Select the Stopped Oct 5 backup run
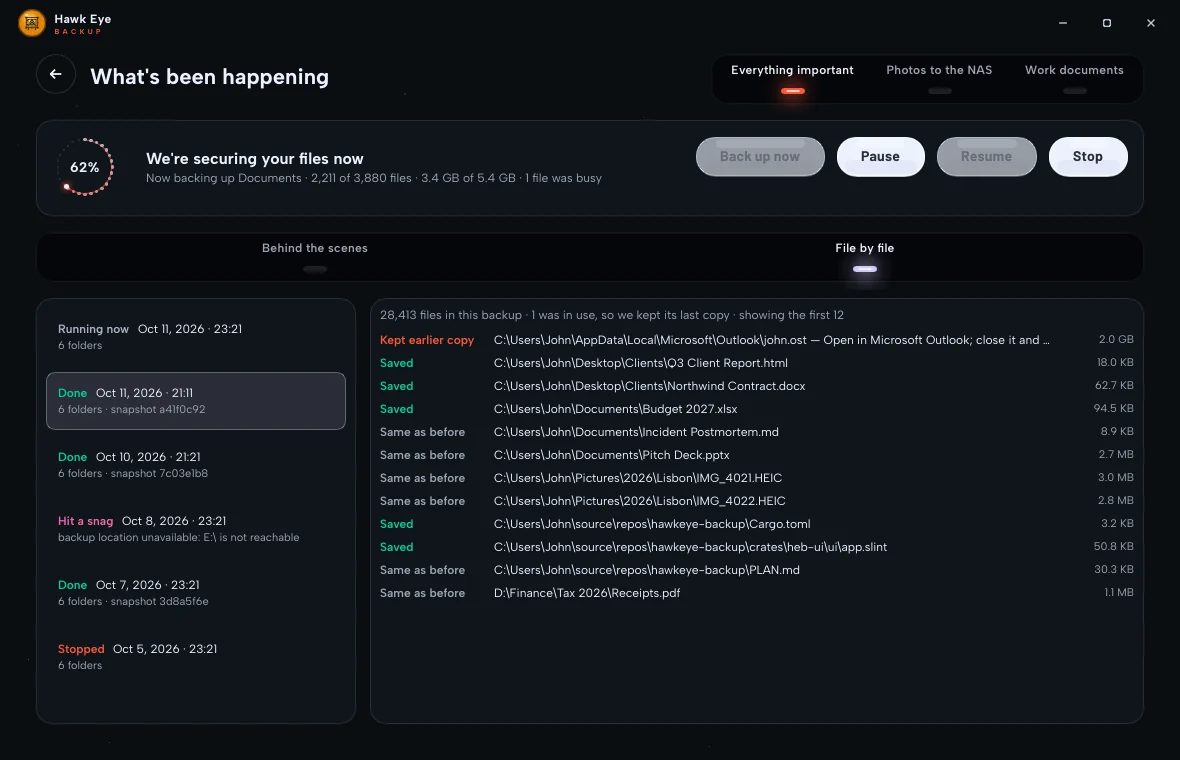The width and height of the screenshot is (1180, 760). click(x=196, y=657)
